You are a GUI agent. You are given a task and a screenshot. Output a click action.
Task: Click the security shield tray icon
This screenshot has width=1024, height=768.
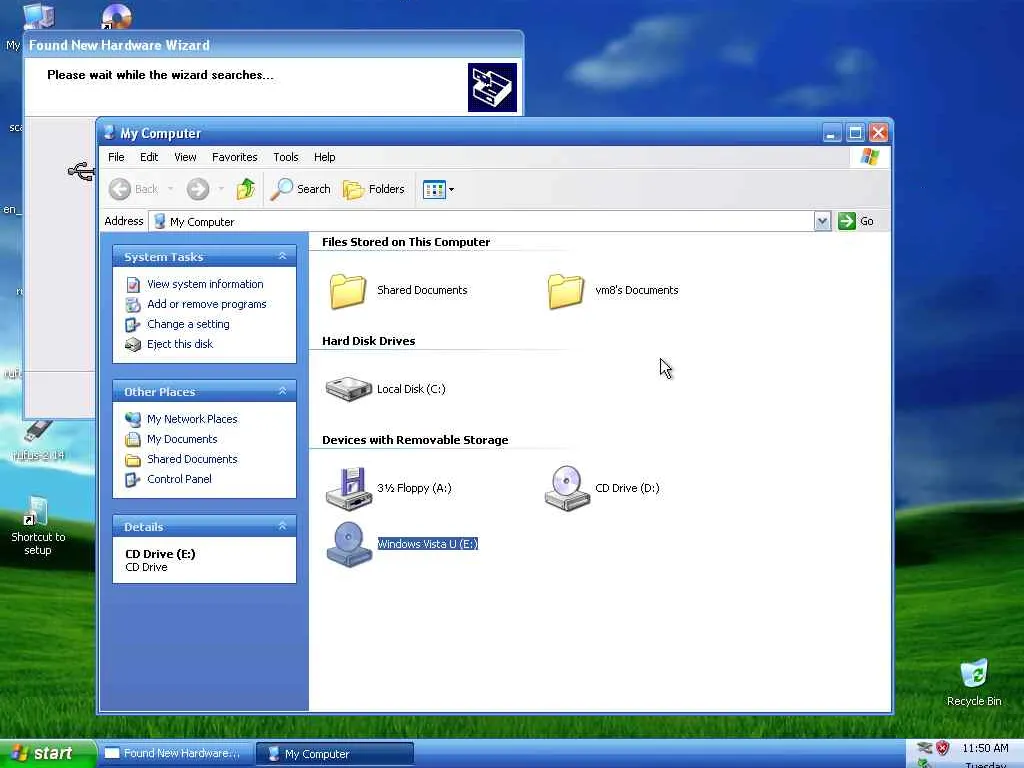[942, 748]
